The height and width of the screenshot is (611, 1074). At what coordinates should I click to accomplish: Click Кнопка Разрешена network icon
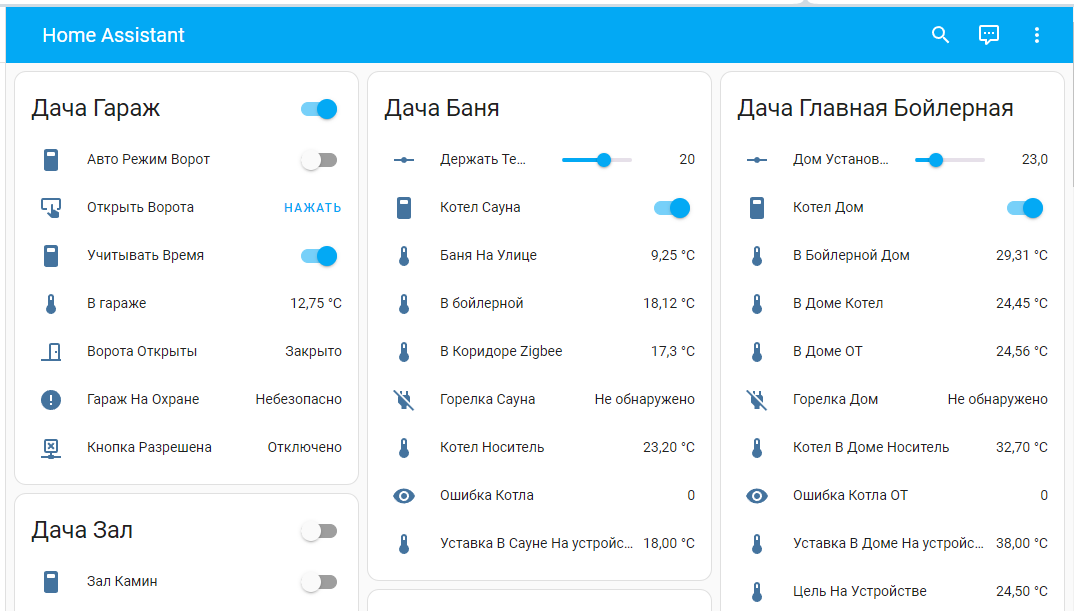[51, 448]
